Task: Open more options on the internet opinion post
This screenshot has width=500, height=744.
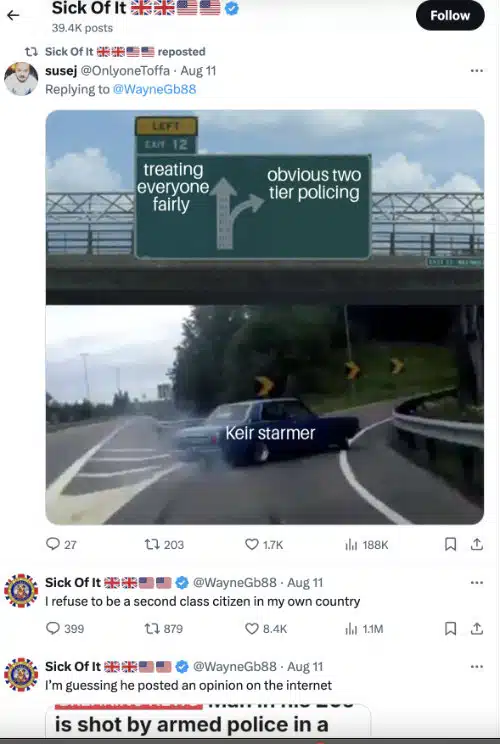Action: click(476, 666)
